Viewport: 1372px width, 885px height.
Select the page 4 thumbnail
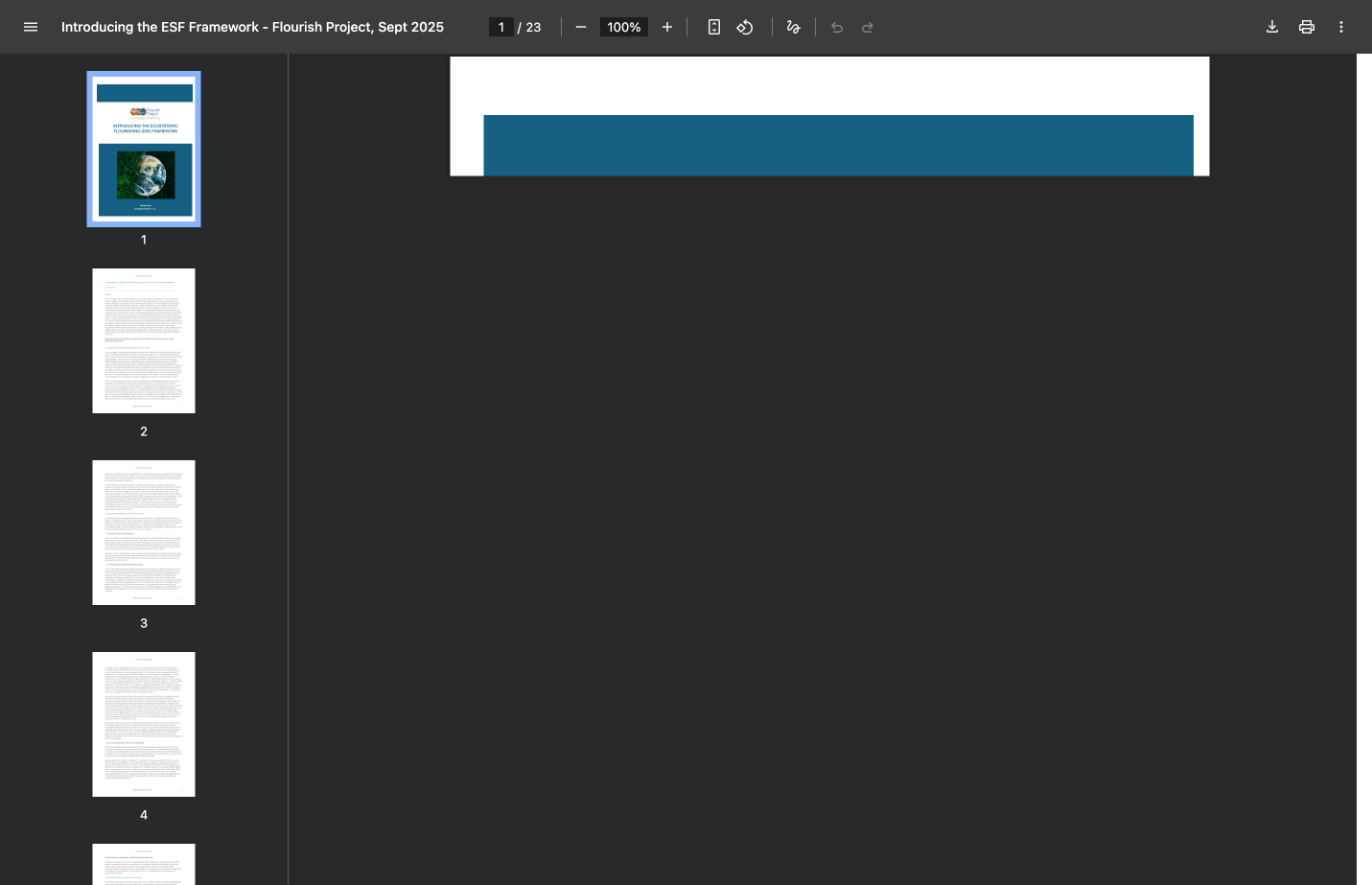click(144, 725)
